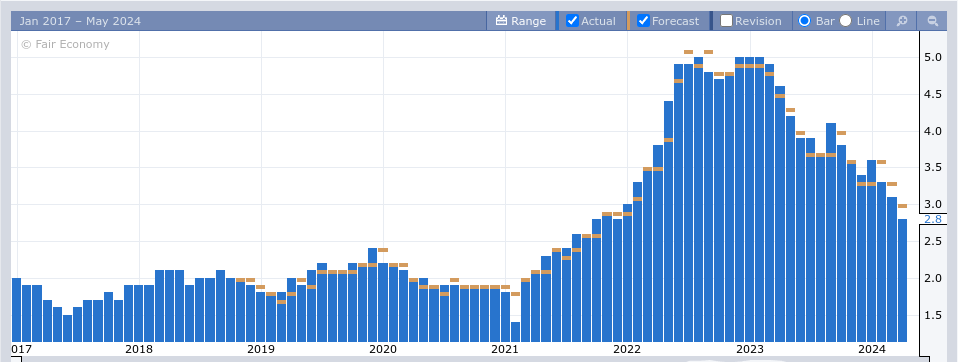Click the blue 2.8 current value label
This screenshot has width=958, height=362.
coord(932,219)
